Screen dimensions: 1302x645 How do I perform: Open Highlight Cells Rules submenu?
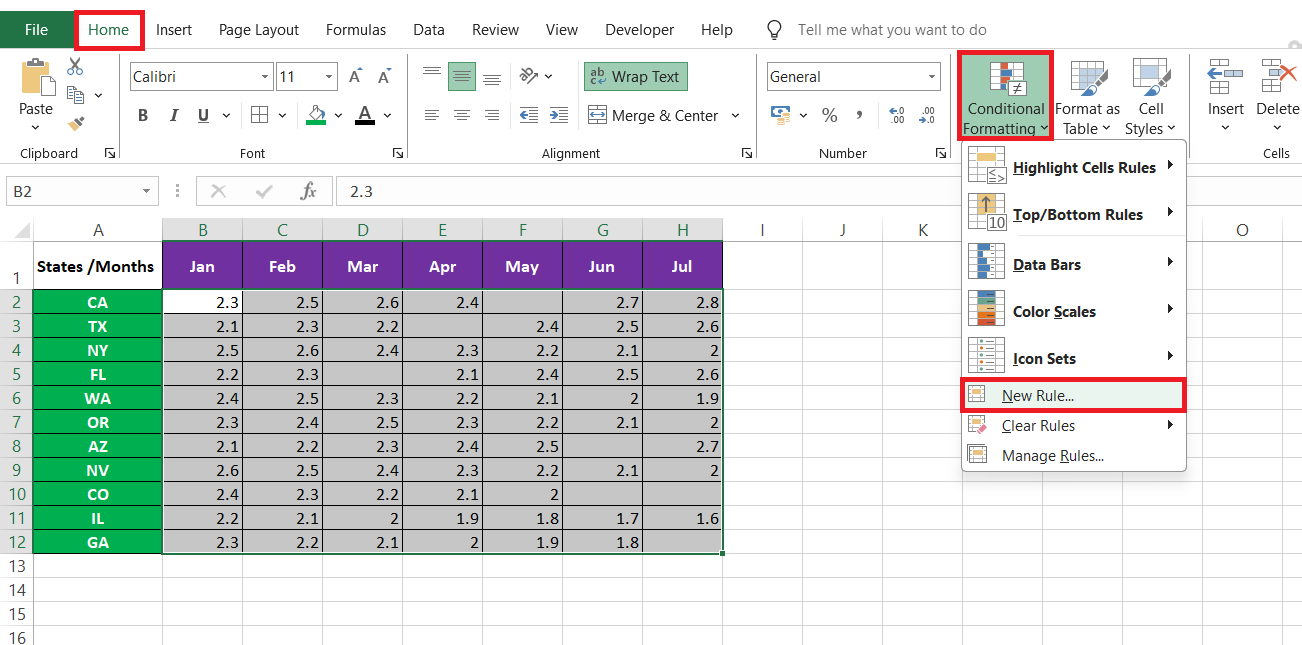click(x=1074, y=167)
